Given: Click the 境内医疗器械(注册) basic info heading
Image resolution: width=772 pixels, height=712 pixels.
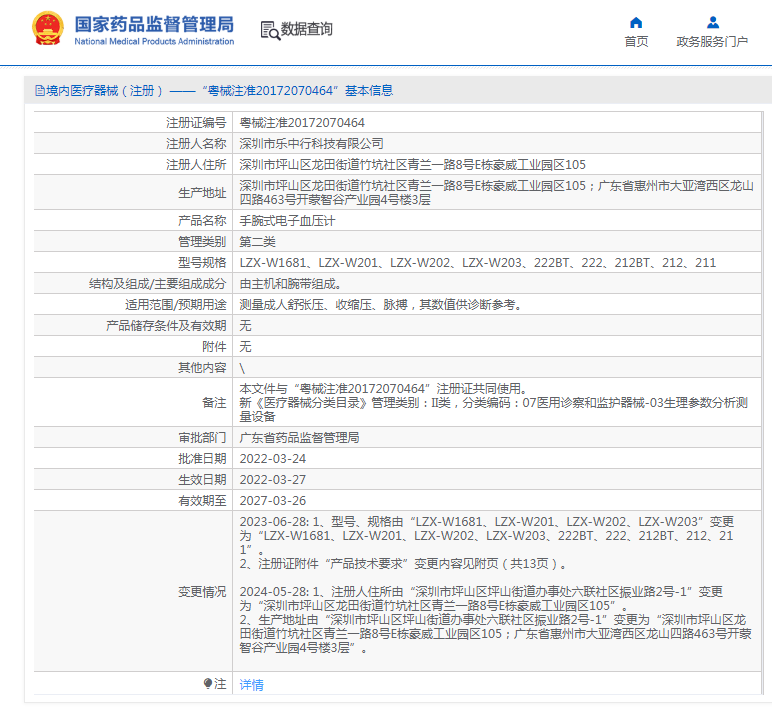Looking at the screenshot, I should pyautogui.click(x=219, y=91).
